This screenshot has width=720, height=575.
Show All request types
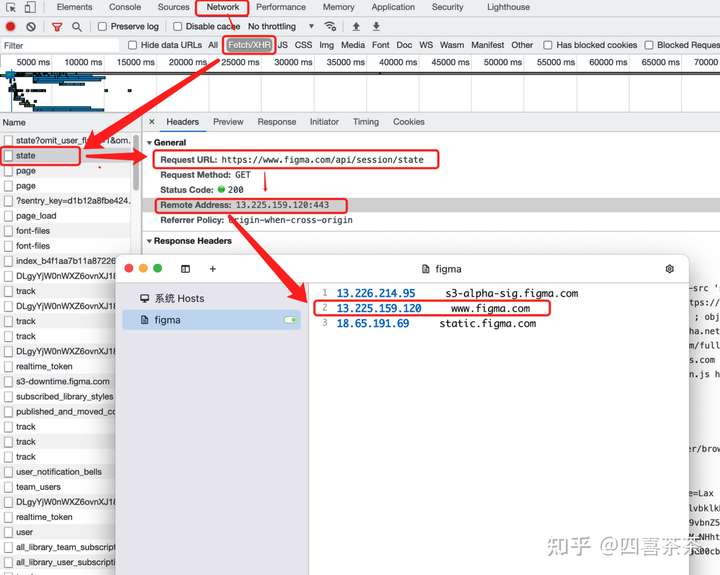(213, 45)
